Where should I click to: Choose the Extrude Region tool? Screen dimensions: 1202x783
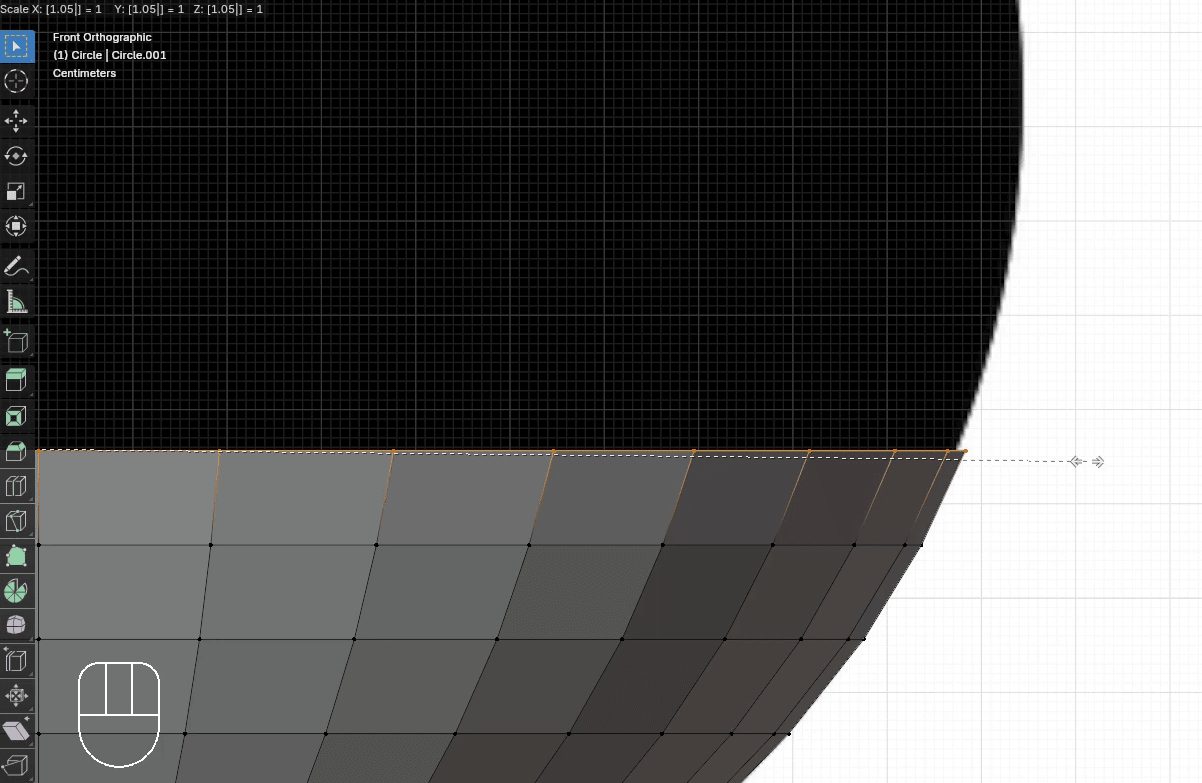17,380
